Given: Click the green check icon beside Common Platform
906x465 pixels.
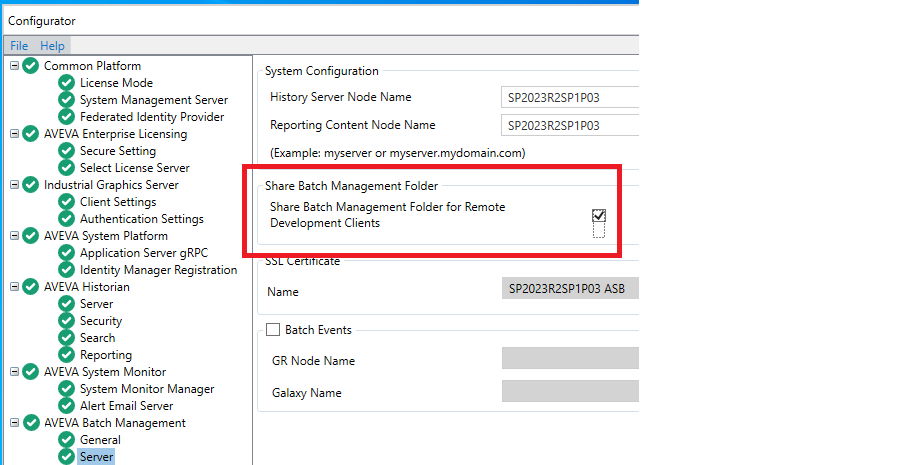Looking at the screenshot, I should [31, 66].
